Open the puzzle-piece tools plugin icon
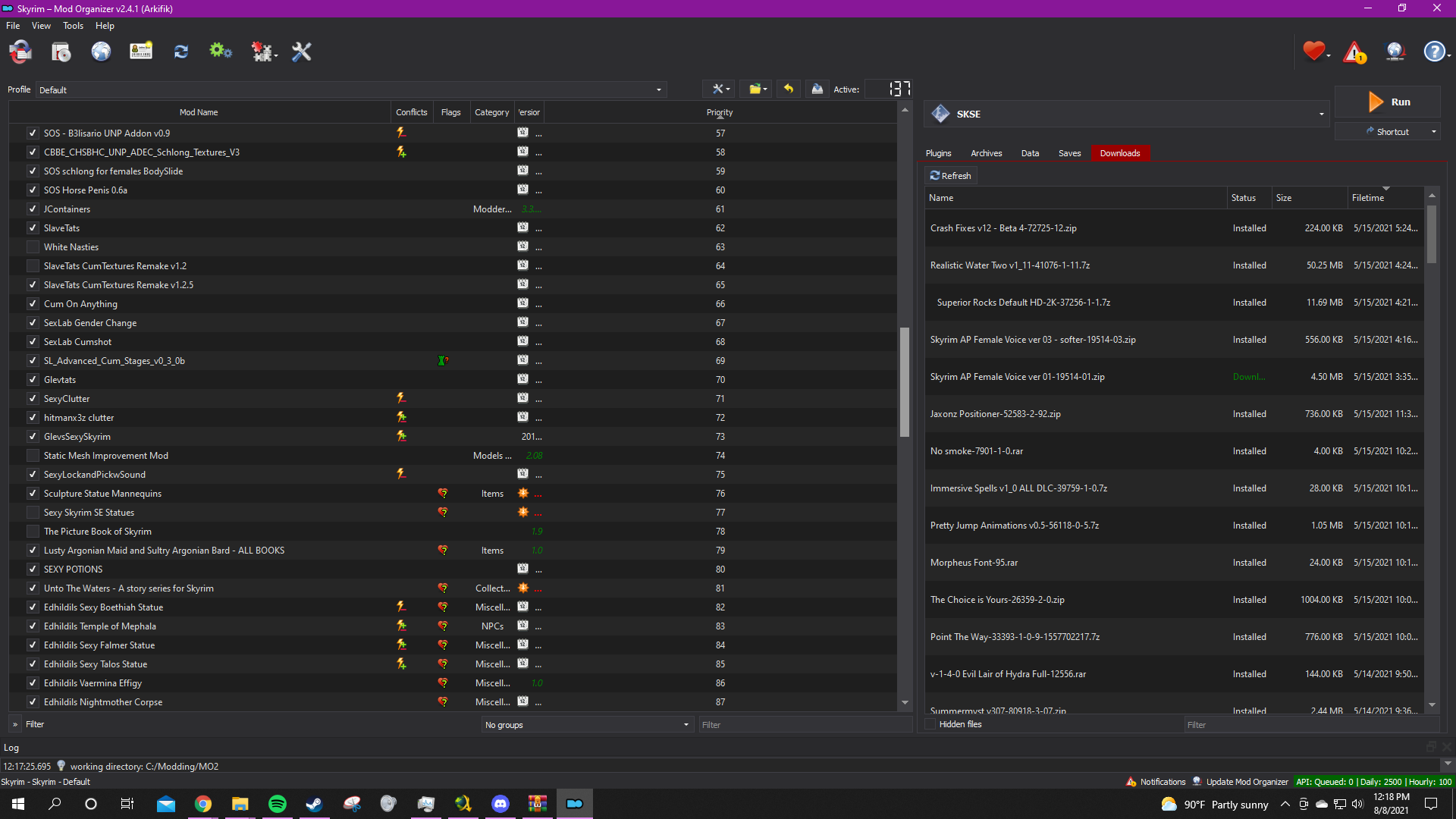Image resolution: width=1456 pixels, height=819 pixels. (x=262, y=52)
